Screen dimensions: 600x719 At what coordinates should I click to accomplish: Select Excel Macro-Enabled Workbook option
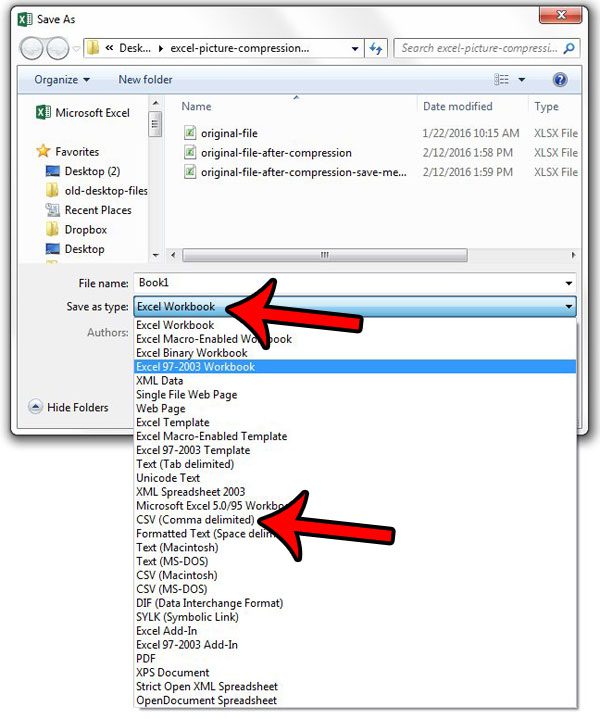356,339
